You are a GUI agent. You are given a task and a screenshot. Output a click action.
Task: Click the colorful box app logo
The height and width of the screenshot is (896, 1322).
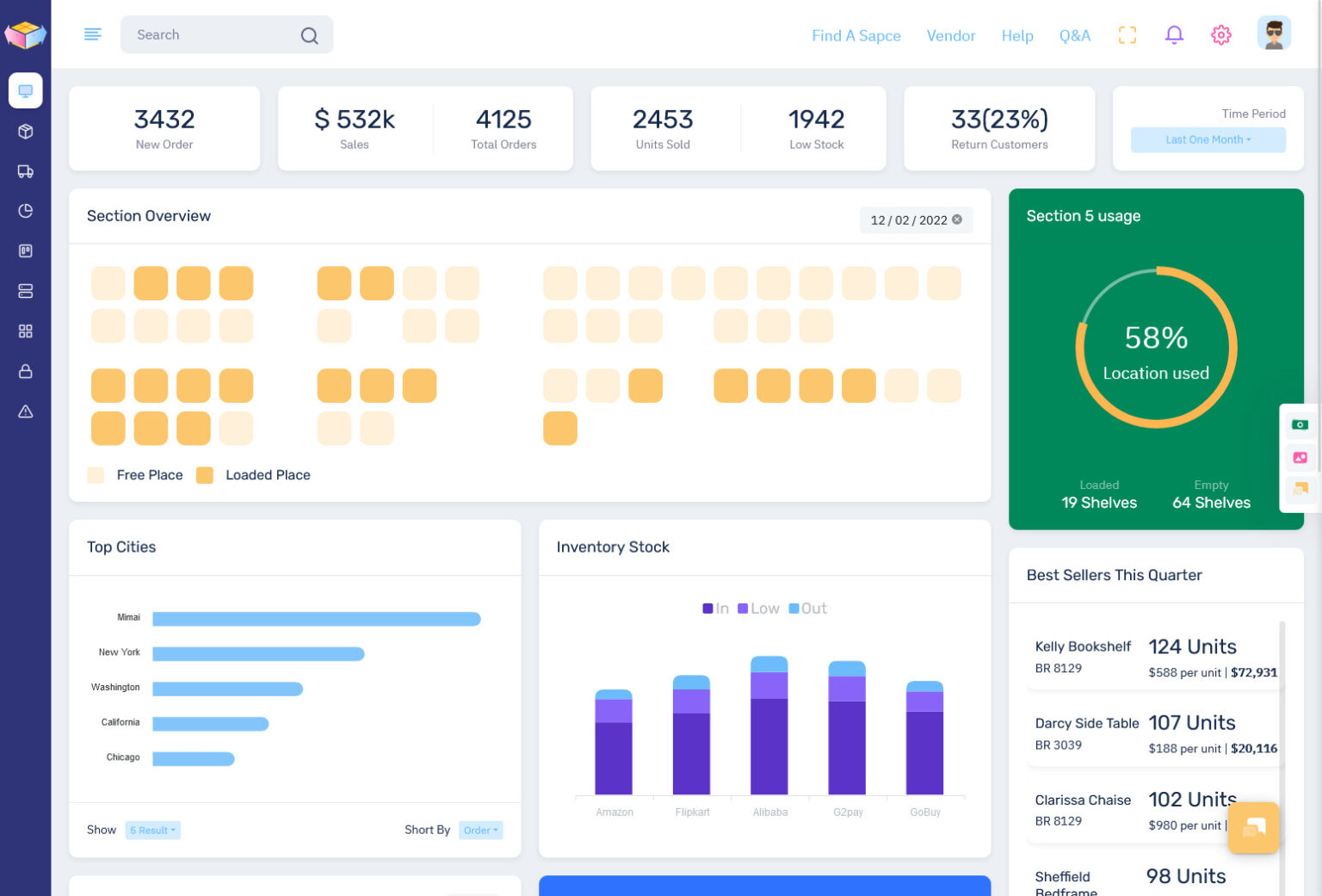25,34
